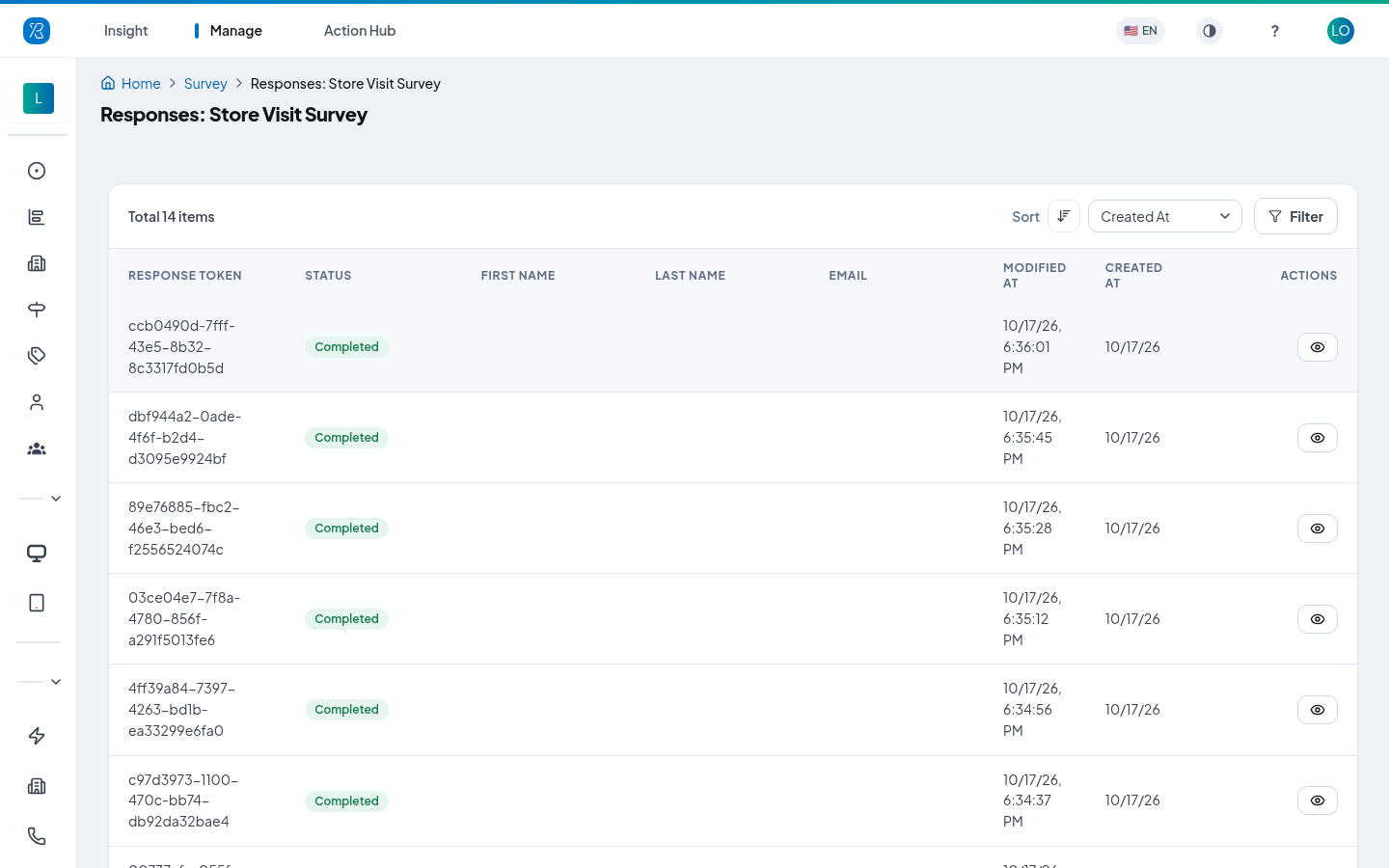Click the app logo icon in top bar
Viewport: 1389px width, 868px height.
point(37,31)
